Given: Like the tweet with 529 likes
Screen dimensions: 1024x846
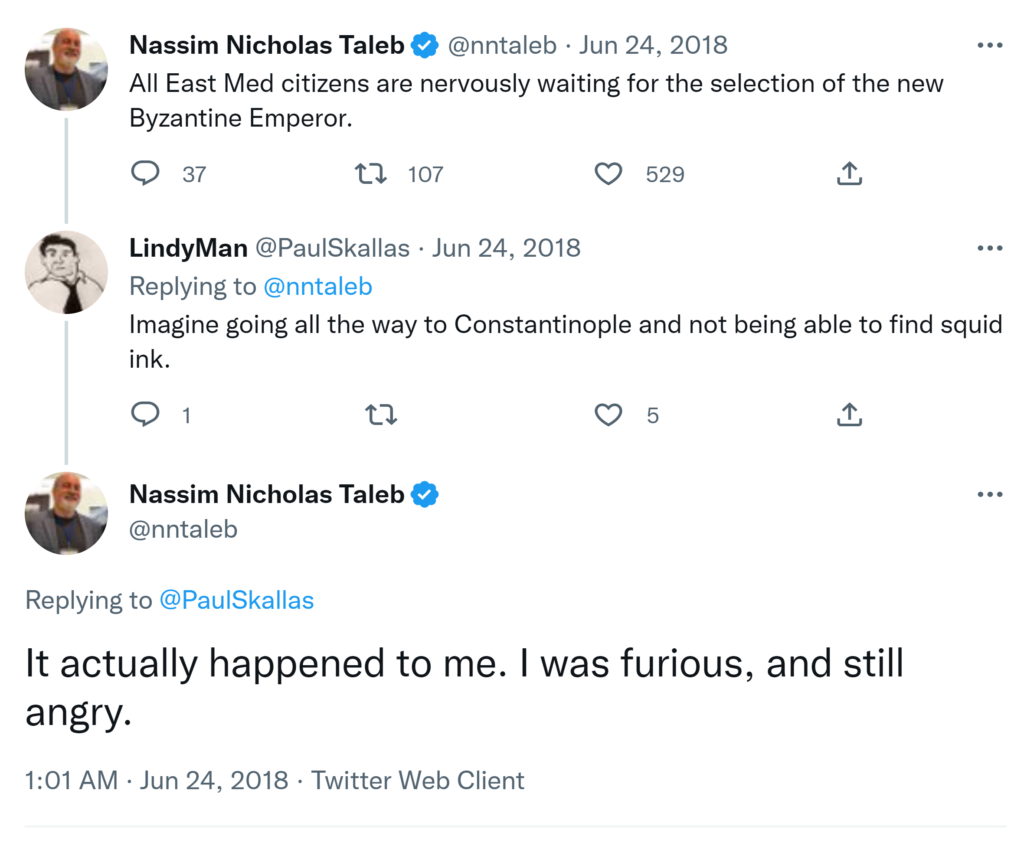Looking at the screenshot, I should pyautogui.click(x=608, y=174).
